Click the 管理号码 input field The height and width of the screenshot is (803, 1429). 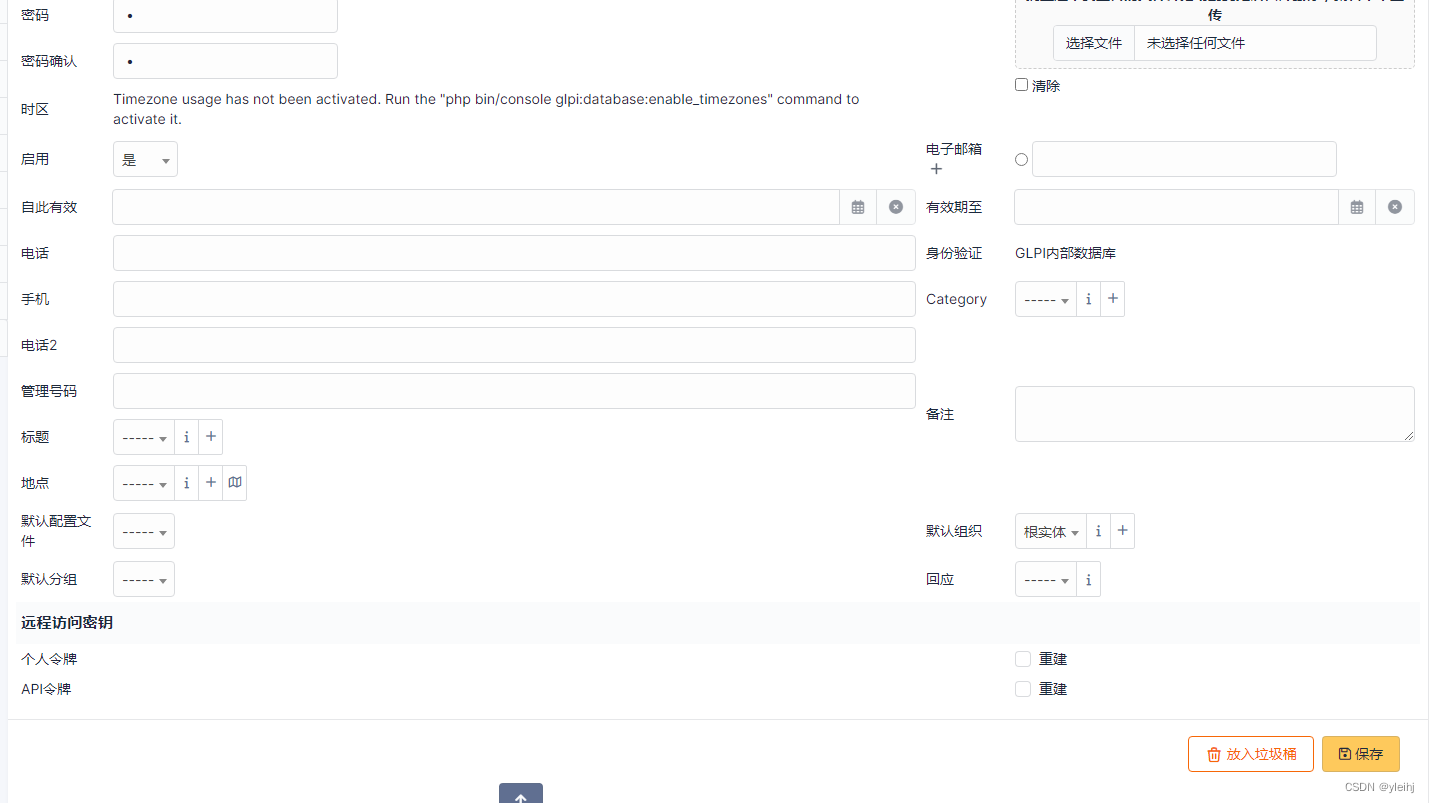click(514, 391)
